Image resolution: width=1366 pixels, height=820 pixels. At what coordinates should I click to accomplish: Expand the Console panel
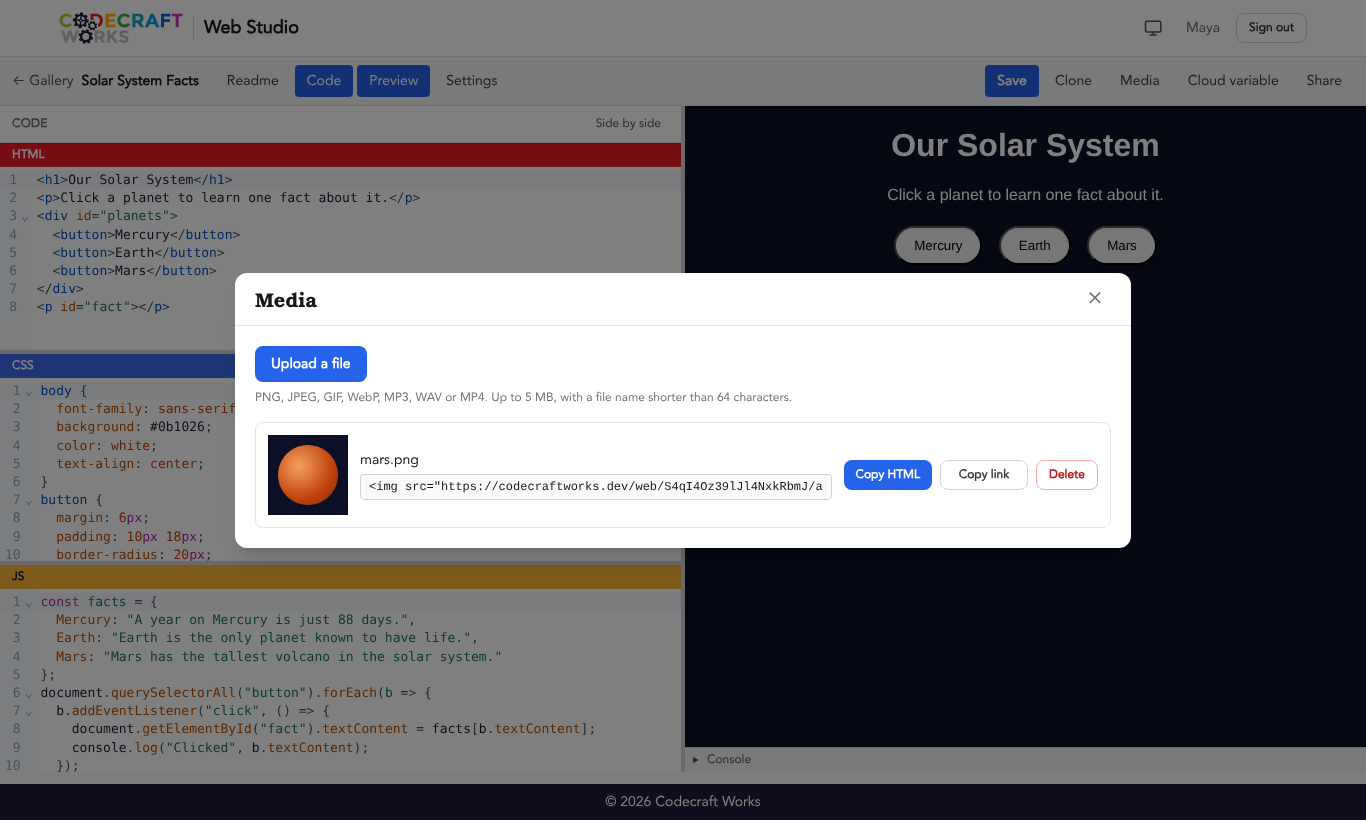722,759
